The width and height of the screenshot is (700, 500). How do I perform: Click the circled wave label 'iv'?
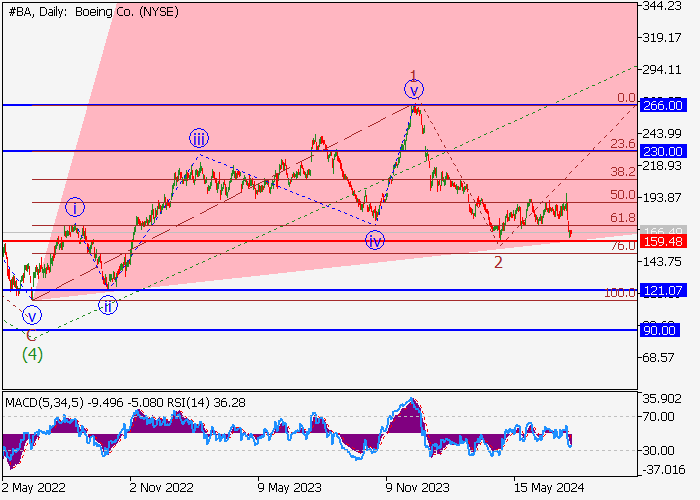[375, 241]
